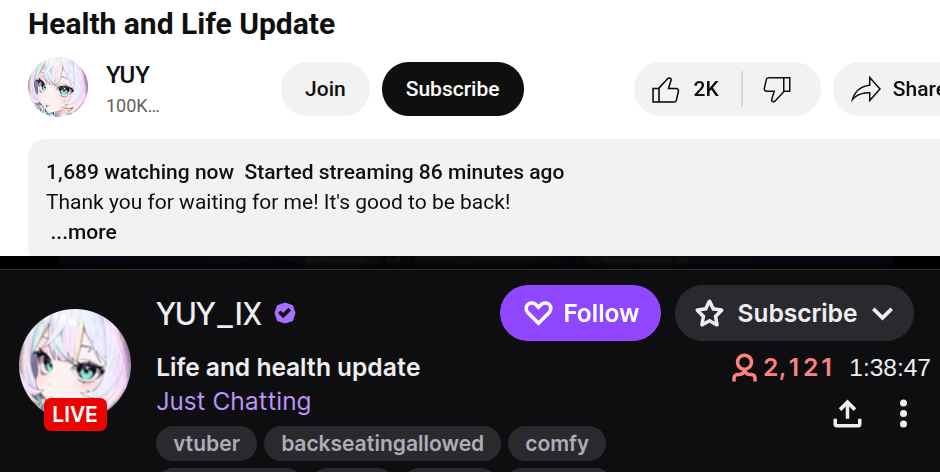Click the YouTube thumbs up like icon
The width and height of the screenshot is (940, 472).
tap(665, 89)
